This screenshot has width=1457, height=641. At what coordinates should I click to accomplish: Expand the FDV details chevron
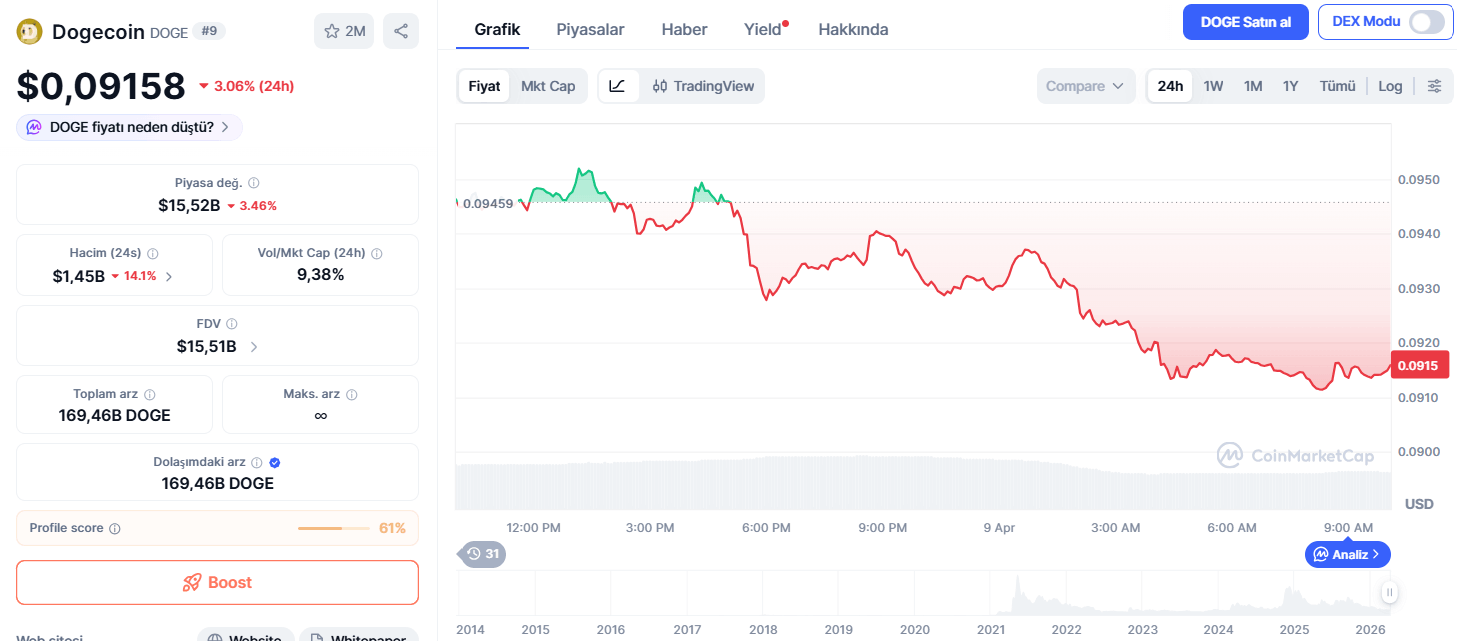click(252, 346)
